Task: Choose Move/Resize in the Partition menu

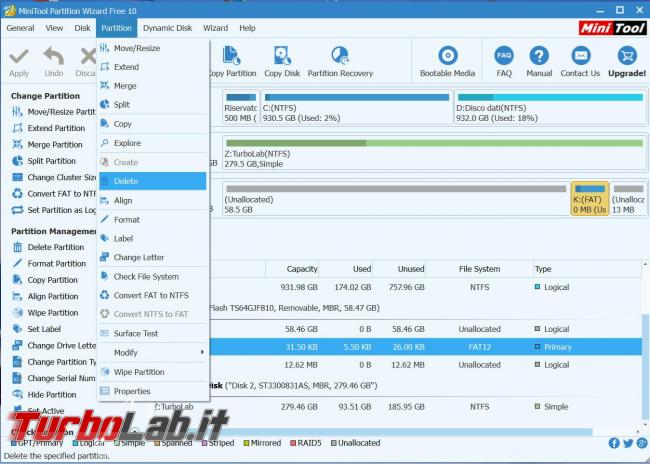Action: point(153,48)
